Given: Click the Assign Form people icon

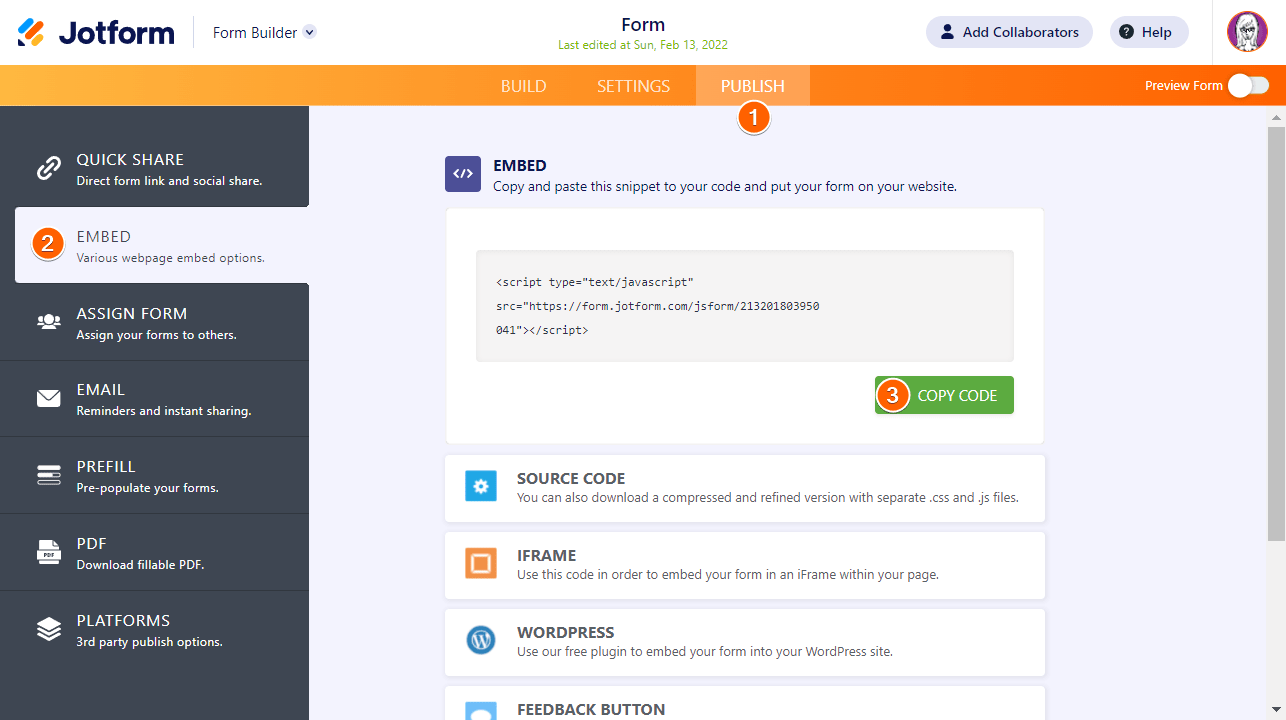Looking at the screenshot, I should tap(48, 322).
